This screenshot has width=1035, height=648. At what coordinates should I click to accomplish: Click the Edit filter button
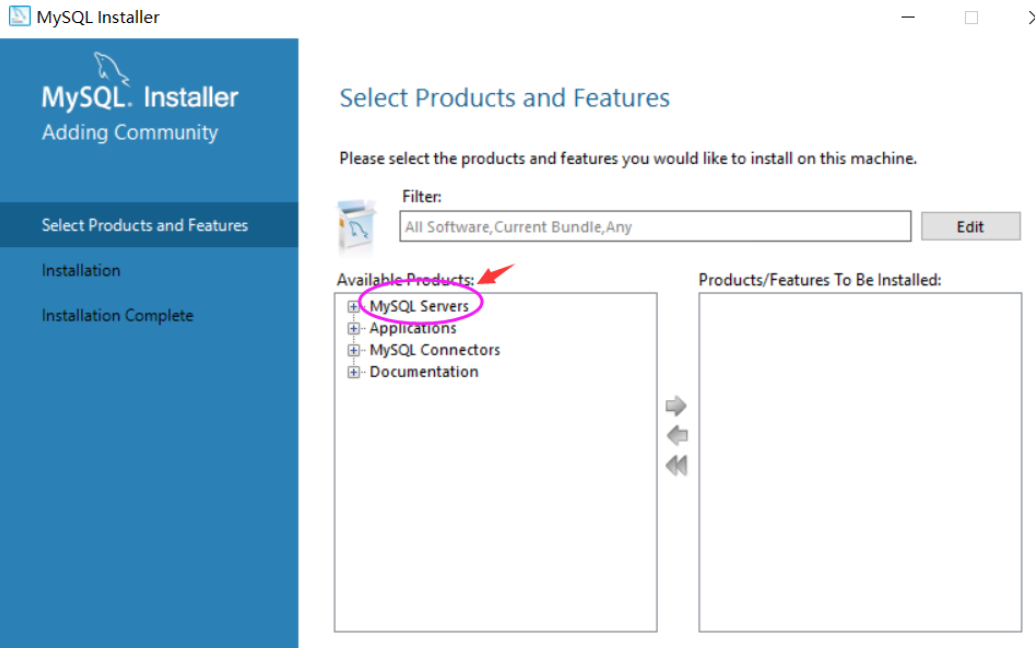(x=970, y=226)
